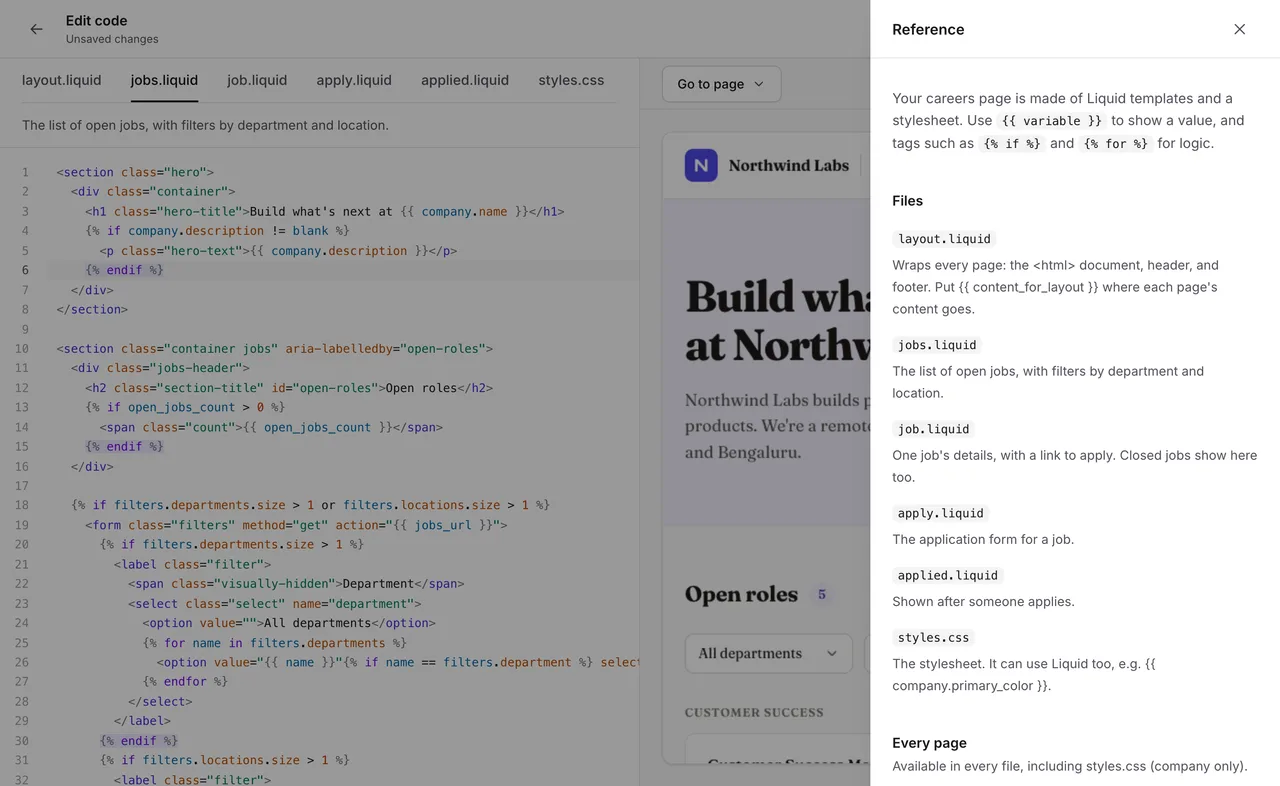The width and height of the screenshot is (1280, 786).
Task: Click "layout.liquid" in the Reference file list
Action: 944,239
